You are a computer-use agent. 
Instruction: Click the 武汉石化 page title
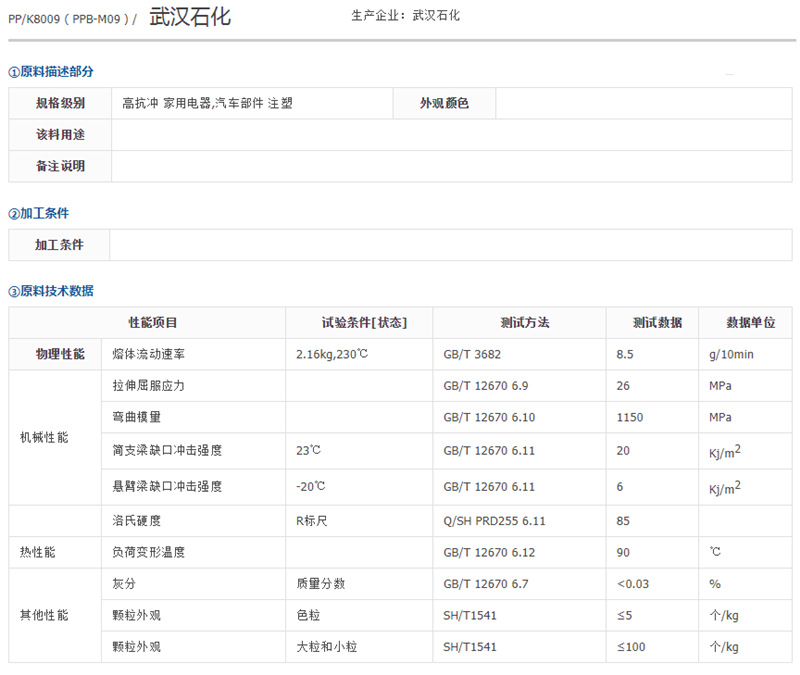pyautogui.click(x=190, y=16)
